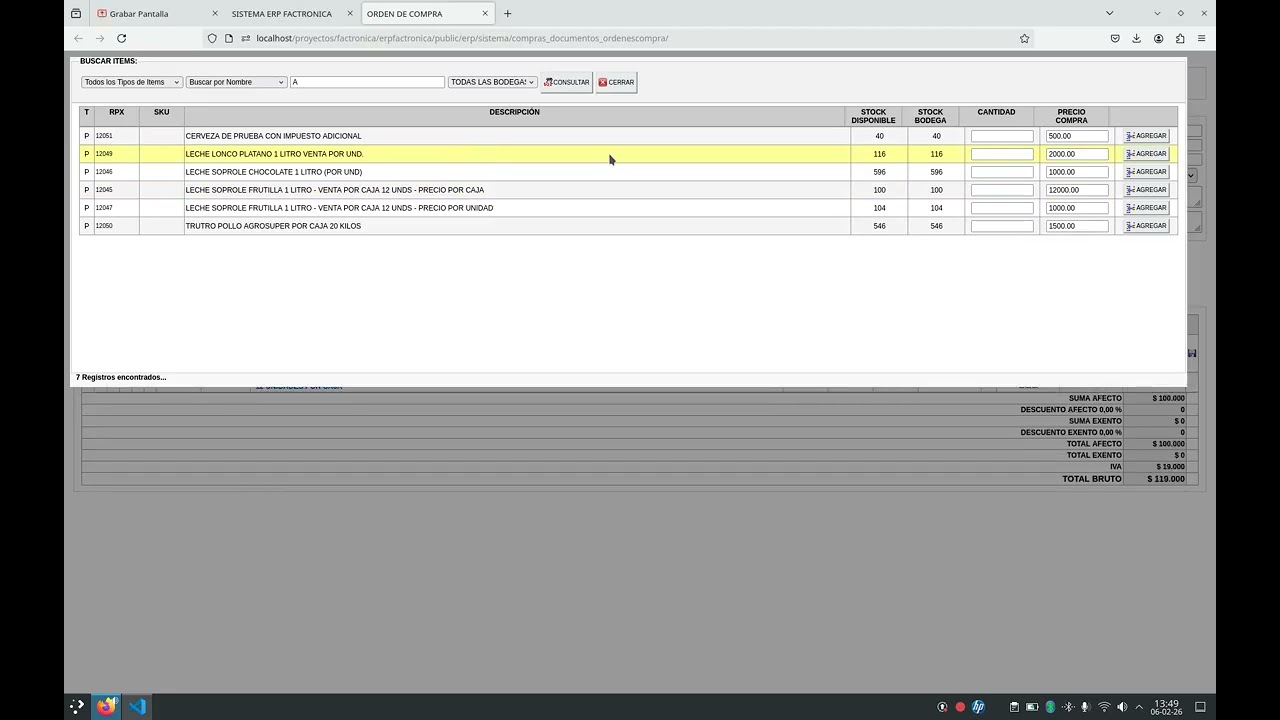Open the volume tray icon
The width and height of the screenshot is (1280, 720).
click(1122, 707)
